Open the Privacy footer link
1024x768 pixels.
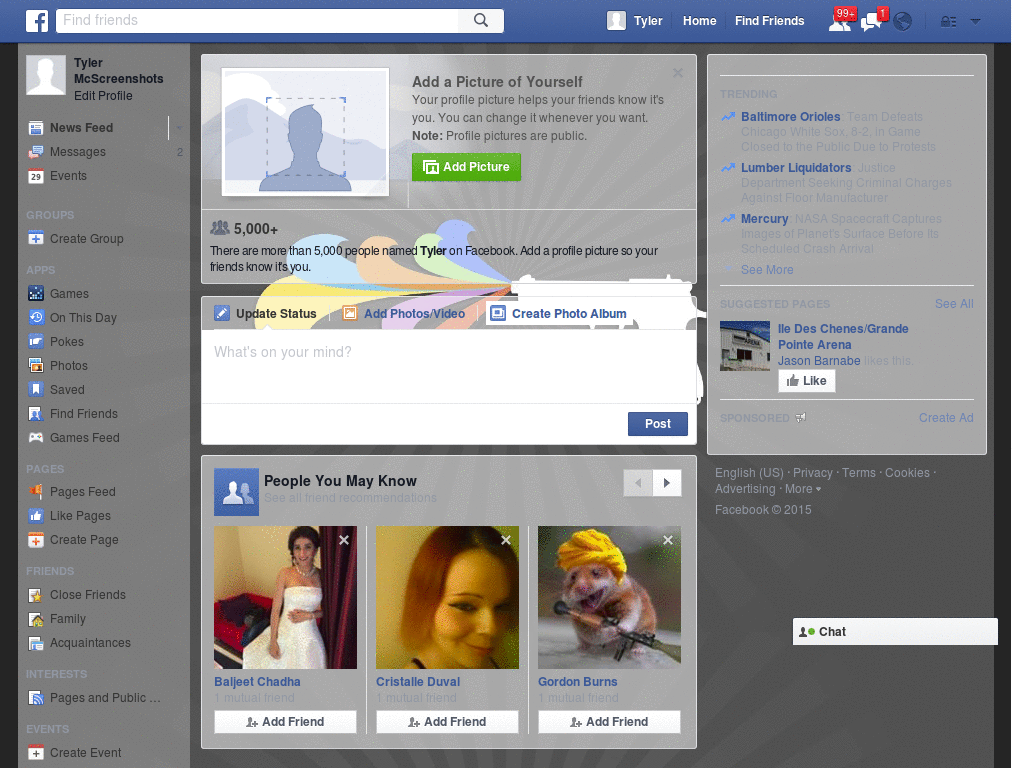pyautogui.click(x=812, y=473)
